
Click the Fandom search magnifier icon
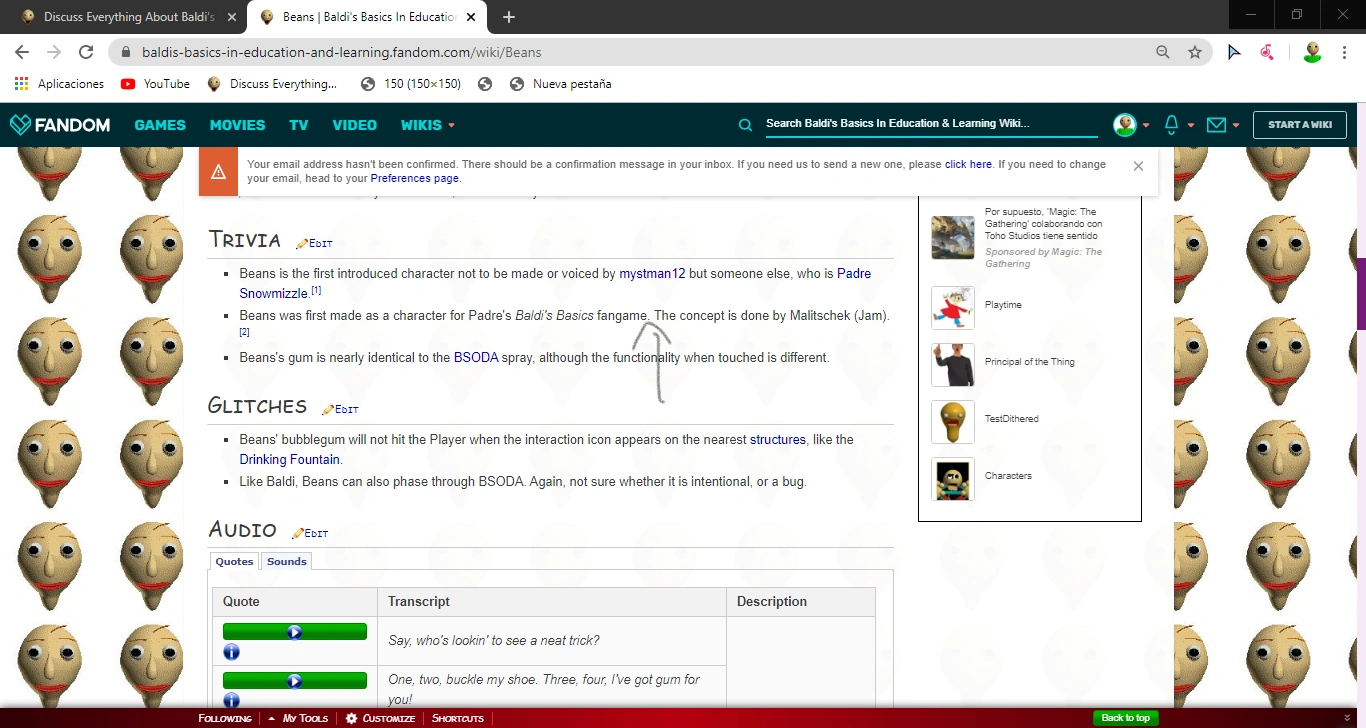pos(745,125)
